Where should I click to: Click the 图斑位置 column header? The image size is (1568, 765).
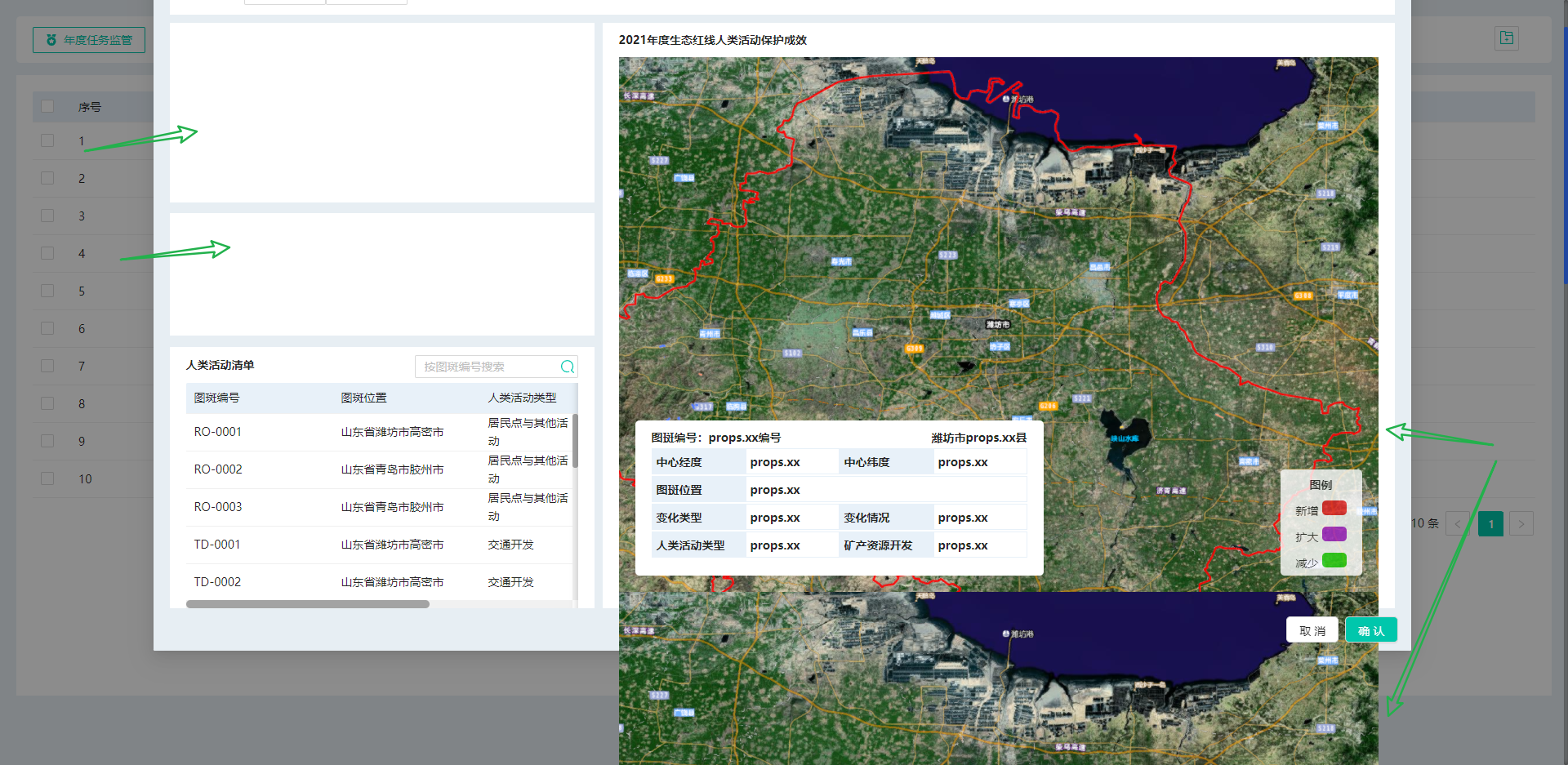[363, 398]
